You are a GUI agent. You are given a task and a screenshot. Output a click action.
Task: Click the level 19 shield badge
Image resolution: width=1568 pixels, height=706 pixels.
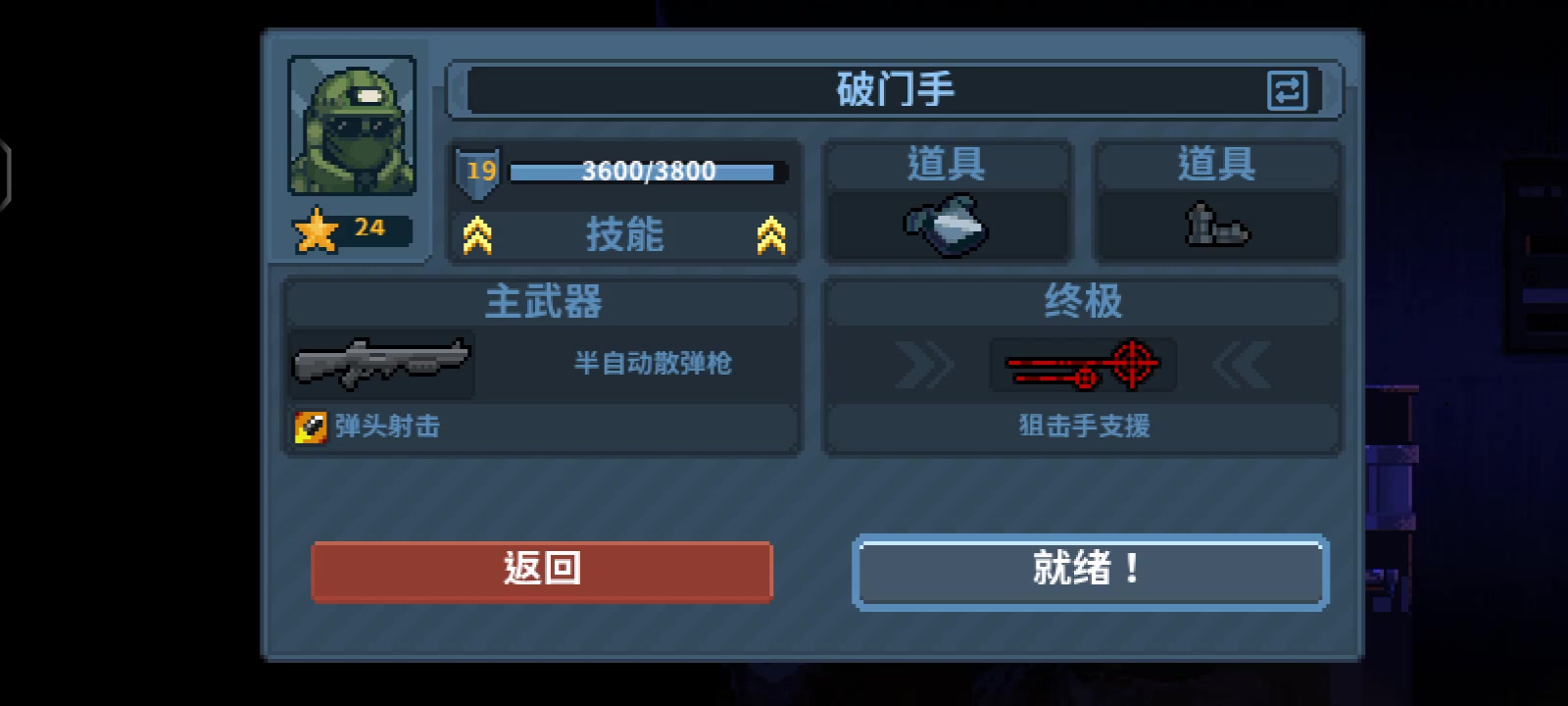pyautogui.click(x=479, y=172)
